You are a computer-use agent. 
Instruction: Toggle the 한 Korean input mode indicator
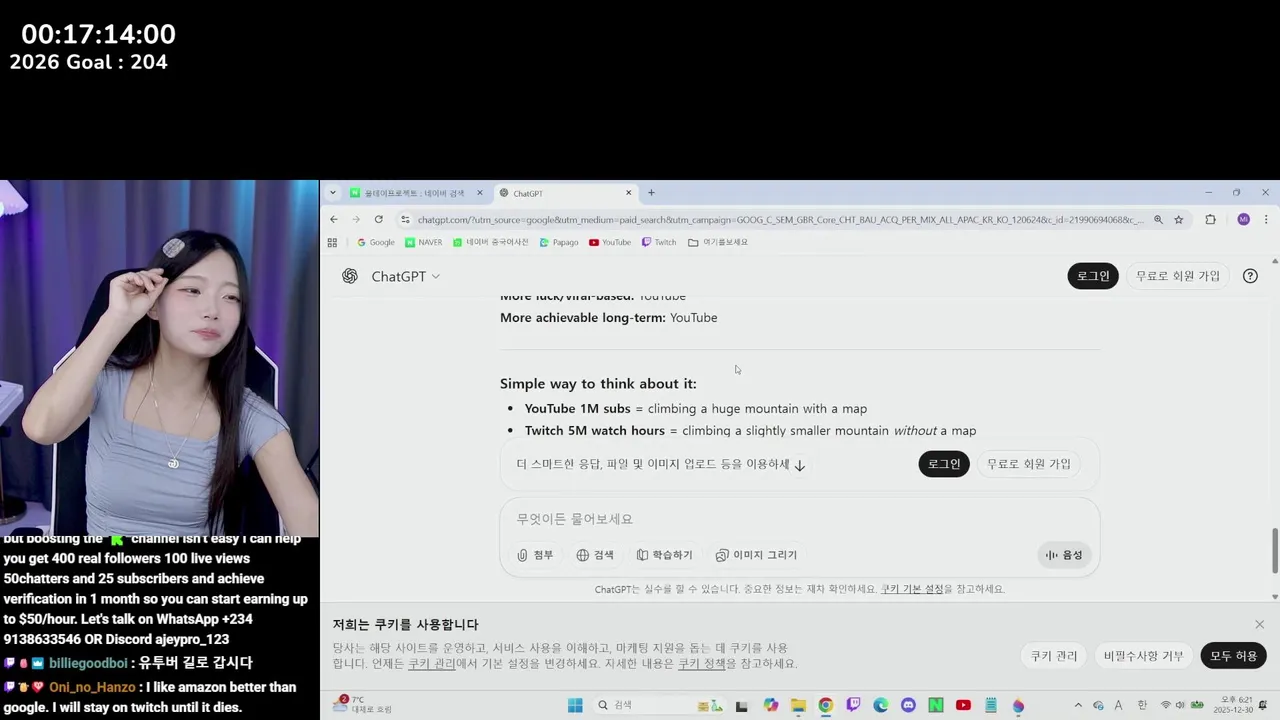point(1142,705)
